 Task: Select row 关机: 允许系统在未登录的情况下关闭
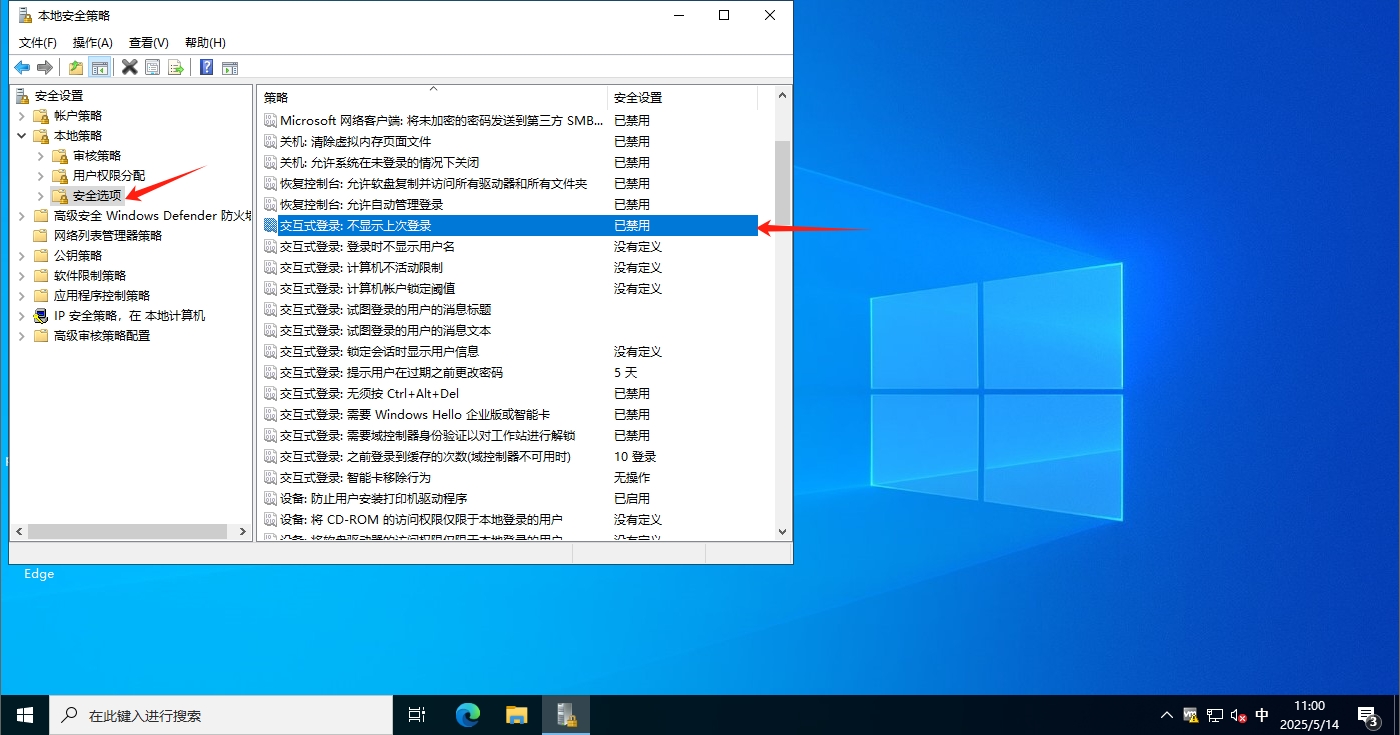click(509, 163)
